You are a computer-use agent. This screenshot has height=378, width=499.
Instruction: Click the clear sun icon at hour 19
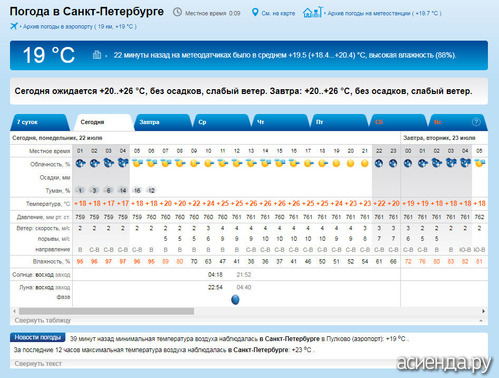tap(336, 163)
